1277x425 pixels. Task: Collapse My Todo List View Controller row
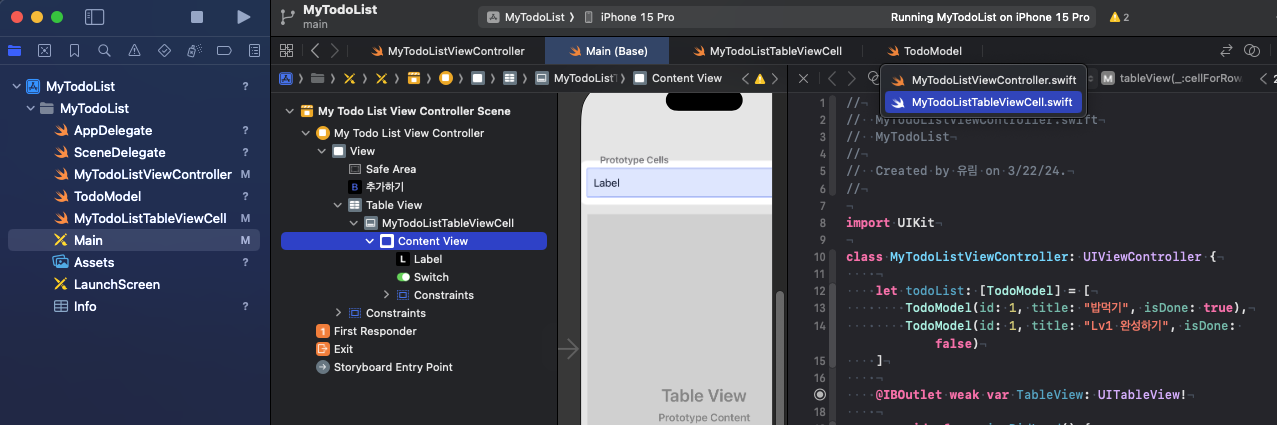point(307,133)
